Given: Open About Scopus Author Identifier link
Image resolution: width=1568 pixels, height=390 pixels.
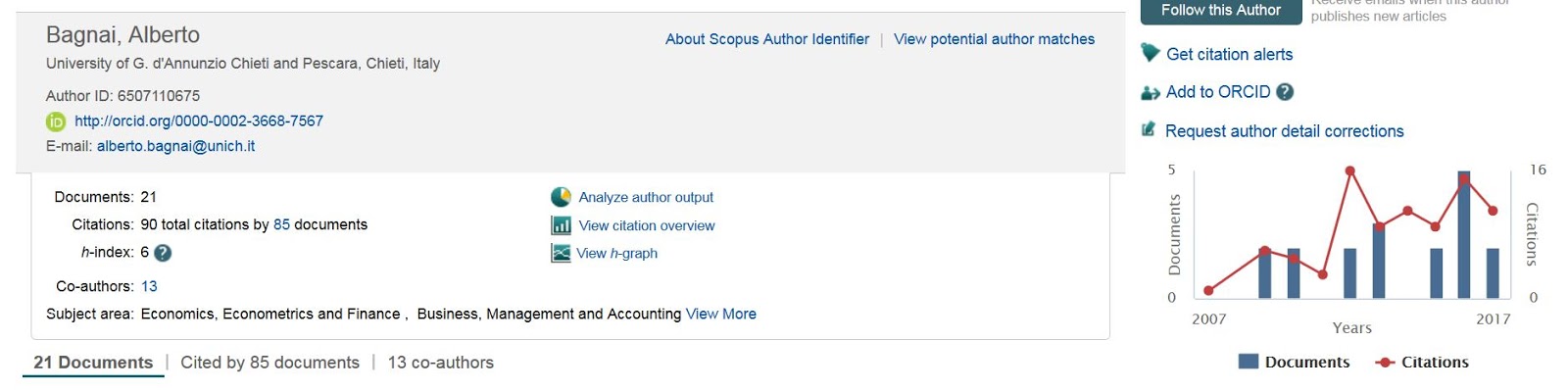Looking at the screenshot, I should [x=766, y=39].
